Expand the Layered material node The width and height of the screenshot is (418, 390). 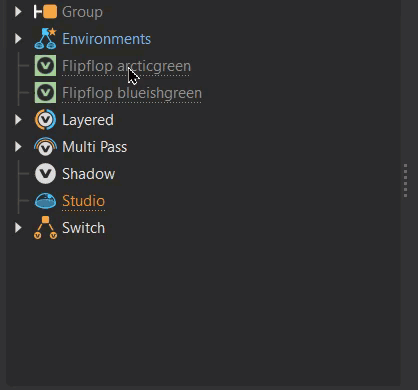18,120
